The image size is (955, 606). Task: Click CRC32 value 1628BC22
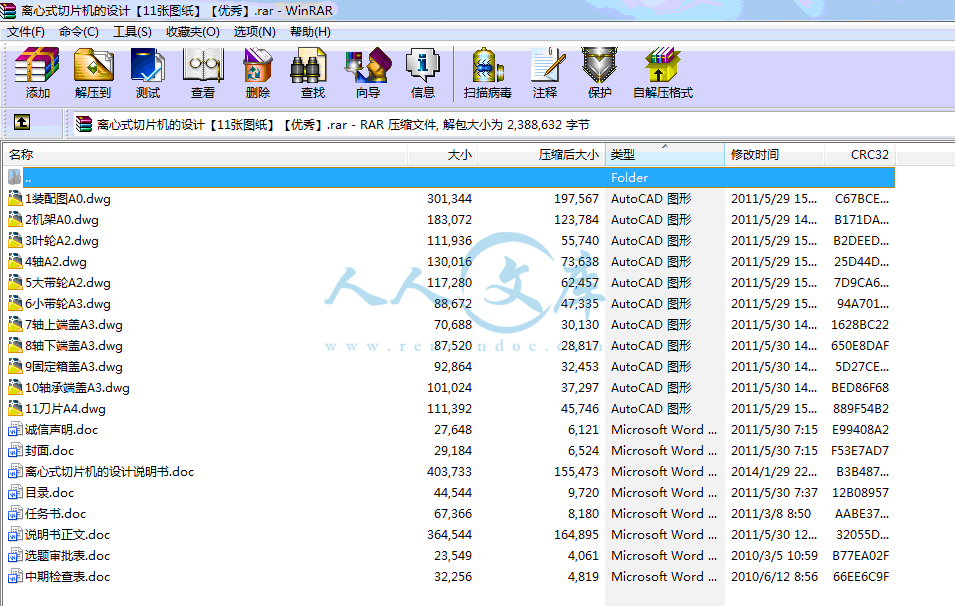(x=860, y=325)
